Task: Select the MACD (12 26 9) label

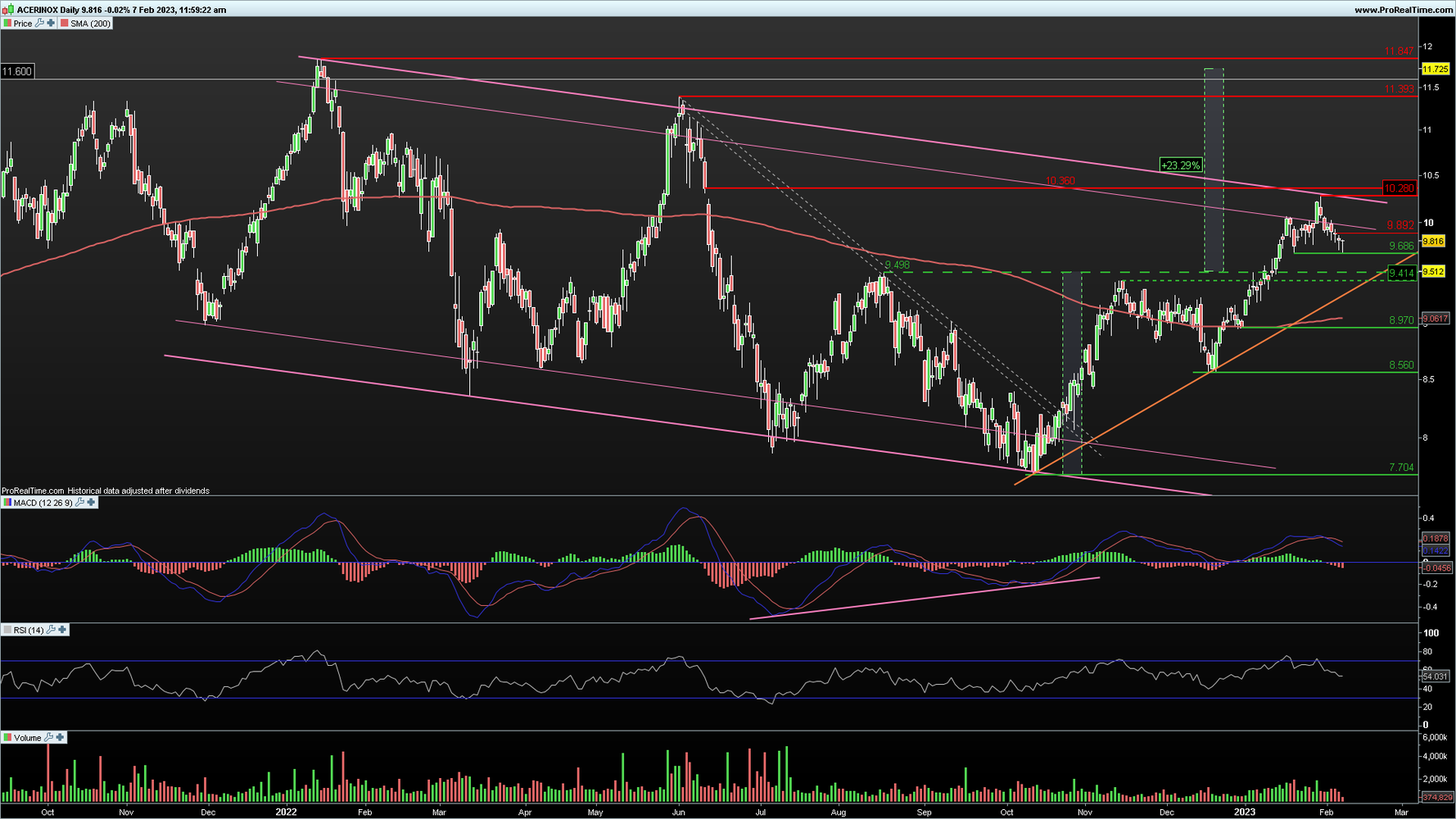Action: click(x=43, y=503)
